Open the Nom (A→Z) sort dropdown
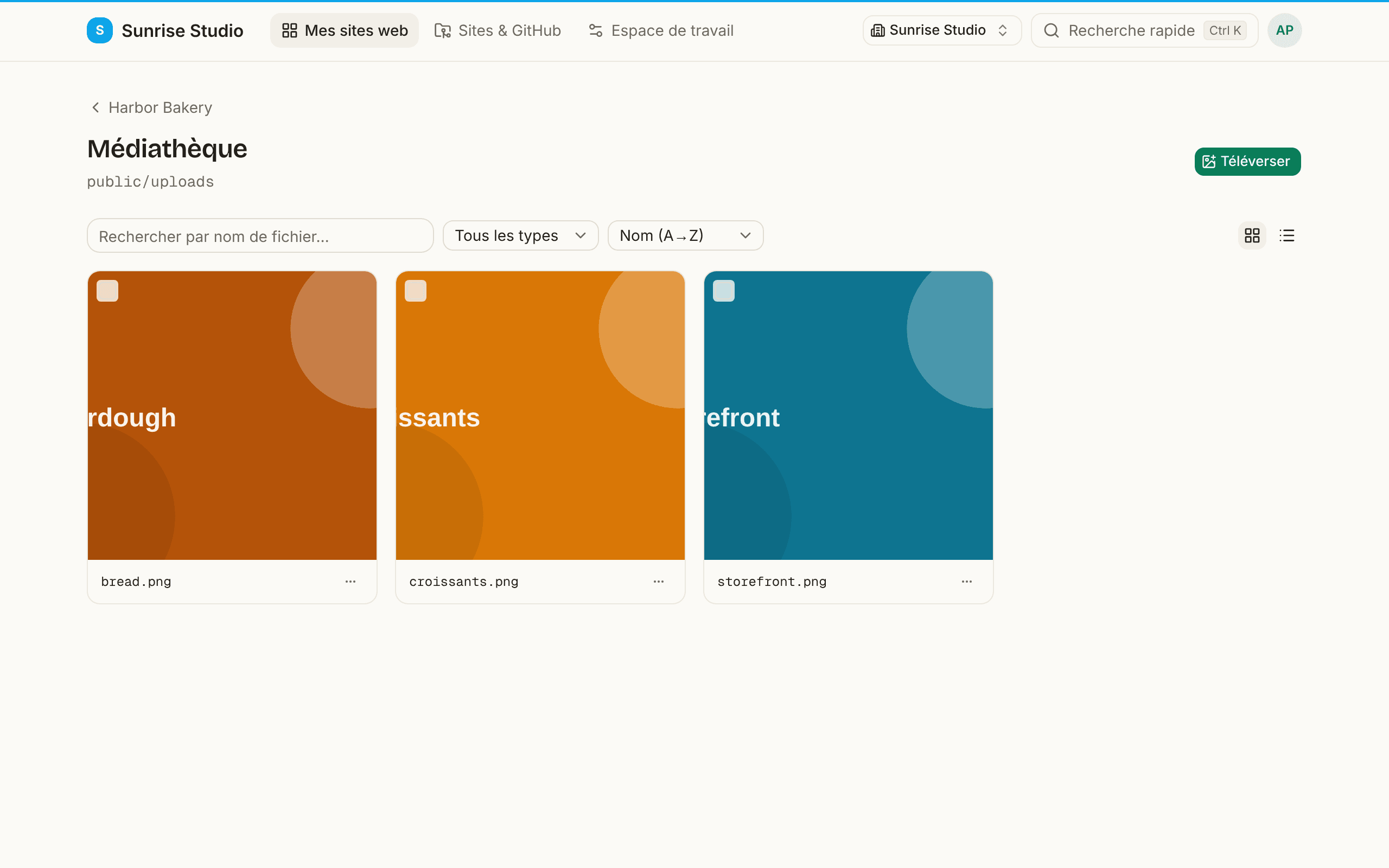This screenshot has height=868, width=1389. [685, 235]
